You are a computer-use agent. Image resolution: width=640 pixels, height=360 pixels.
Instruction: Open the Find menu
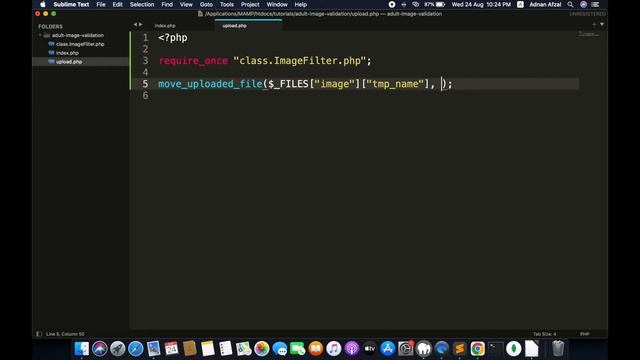click(167, 4)
